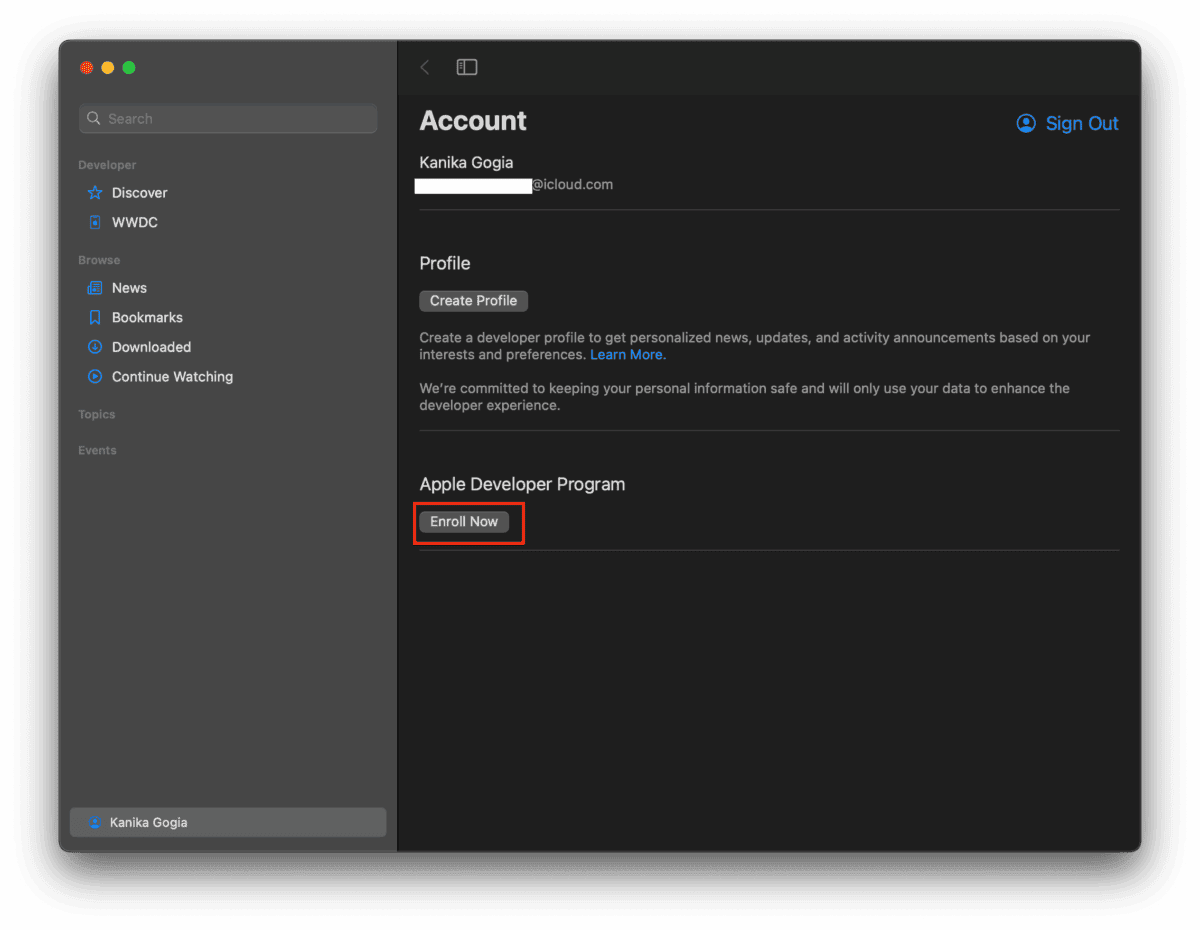The image size is (1200, 930).
Task: Select the Bookmarks ribbon icon
Action: (95, 317)
